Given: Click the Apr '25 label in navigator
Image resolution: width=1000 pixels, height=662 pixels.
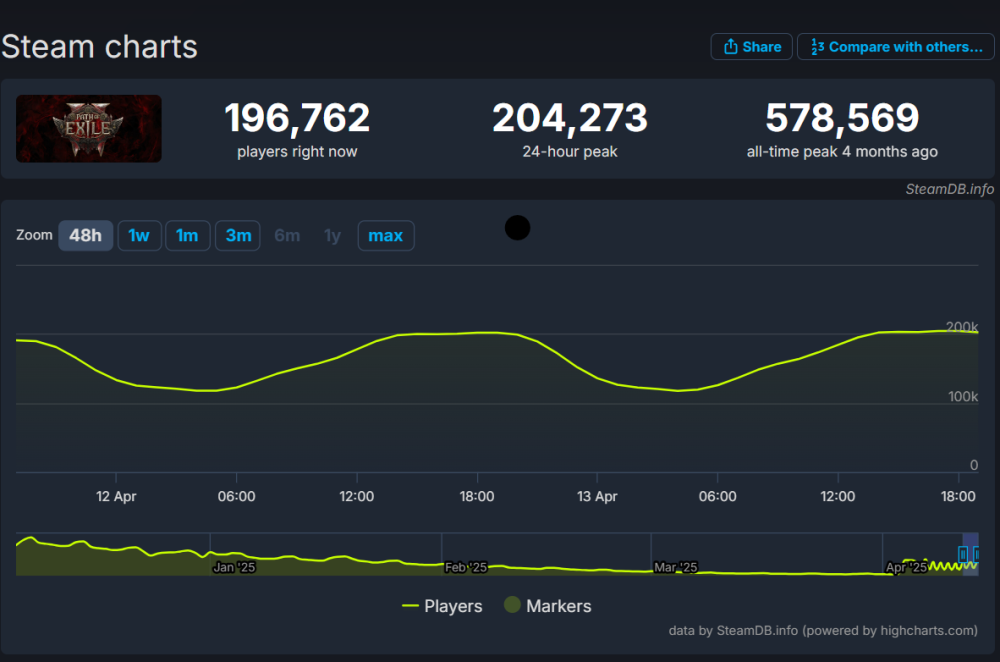Looking at the screenshot, I should [x=906, y=567].
